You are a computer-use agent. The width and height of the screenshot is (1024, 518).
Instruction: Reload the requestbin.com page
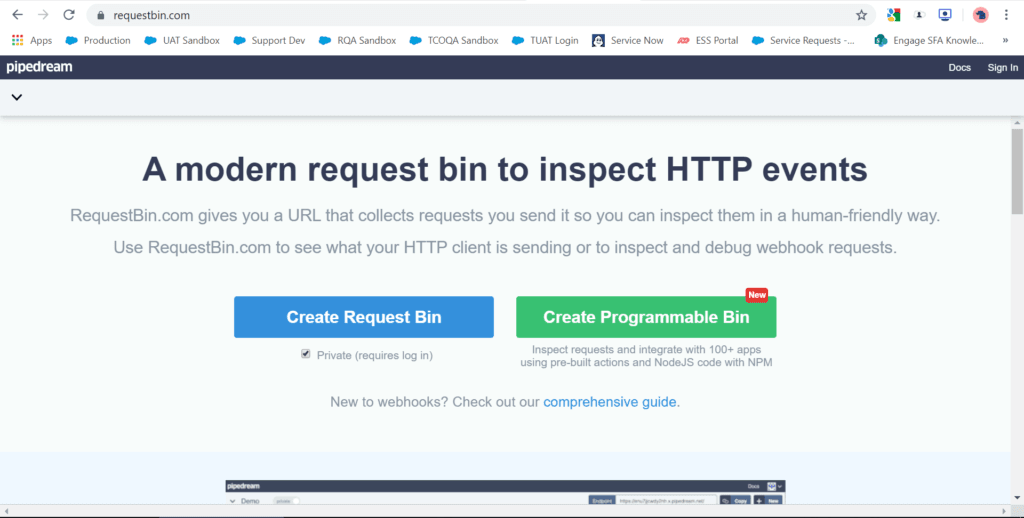(x=69, y=14)
